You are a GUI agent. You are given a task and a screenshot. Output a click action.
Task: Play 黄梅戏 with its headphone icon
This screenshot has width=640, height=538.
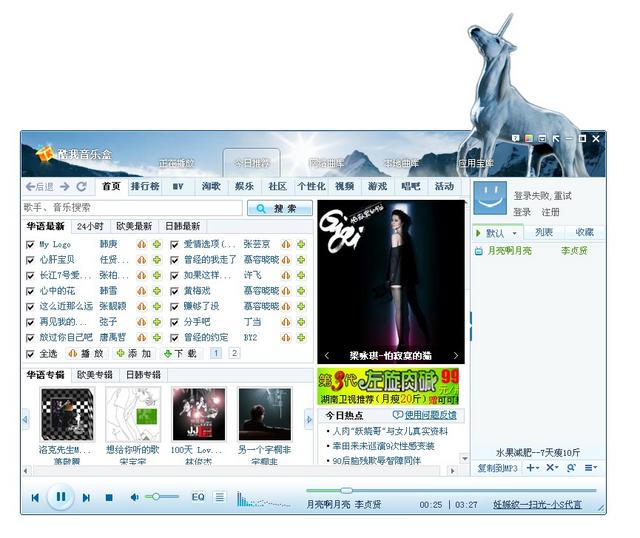tap(286, 291)
